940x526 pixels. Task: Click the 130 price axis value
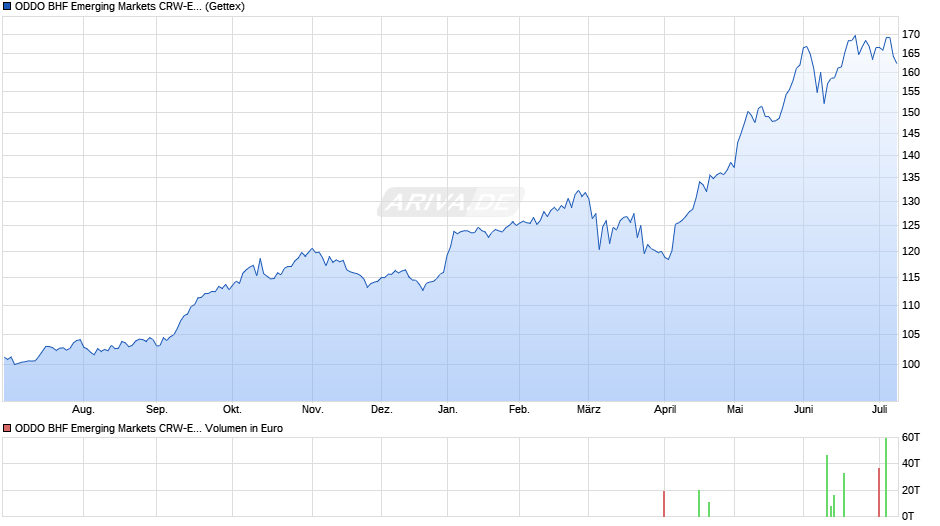pyautogui.click(x=911, y=202)
